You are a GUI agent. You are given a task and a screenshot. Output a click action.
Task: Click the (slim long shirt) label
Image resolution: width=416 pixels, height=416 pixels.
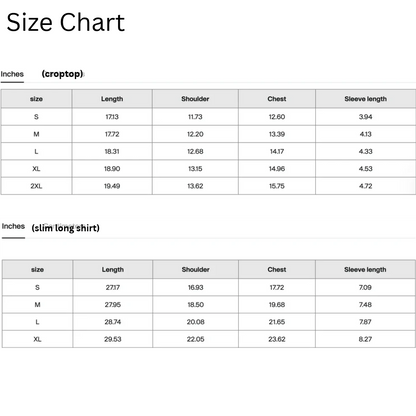(x=66, y=228)
